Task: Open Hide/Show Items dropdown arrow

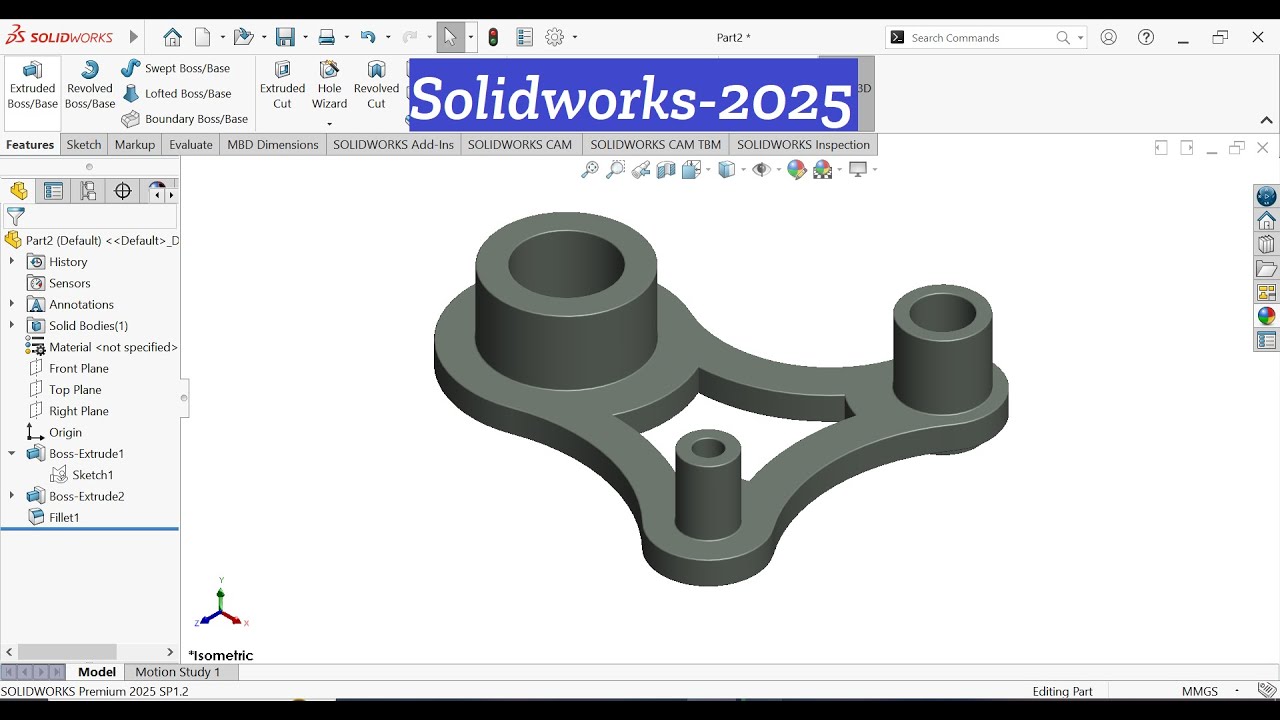Action: (780, 170)
